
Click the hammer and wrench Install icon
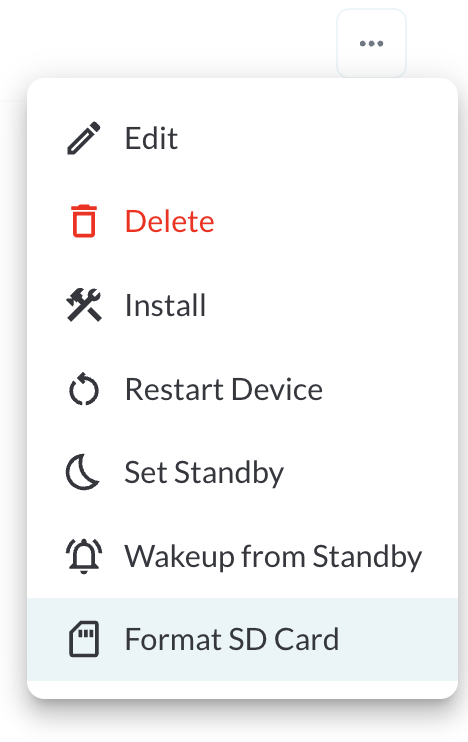point(84,305)
